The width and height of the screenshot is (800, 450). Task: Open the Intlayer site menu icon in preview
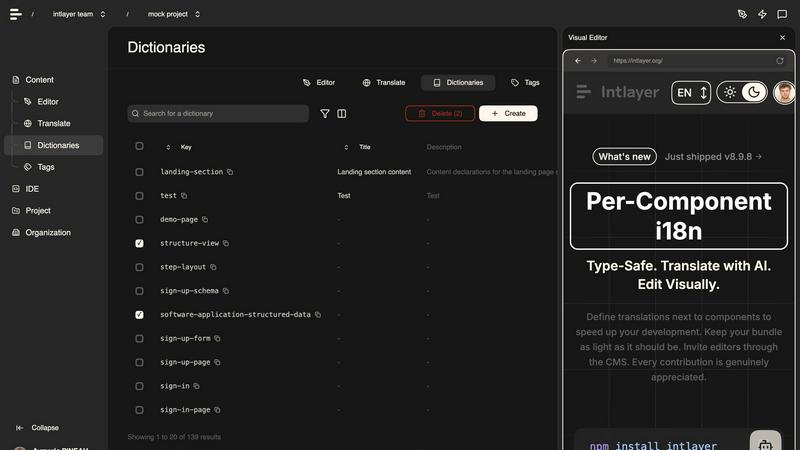click(x=583, y=92)
